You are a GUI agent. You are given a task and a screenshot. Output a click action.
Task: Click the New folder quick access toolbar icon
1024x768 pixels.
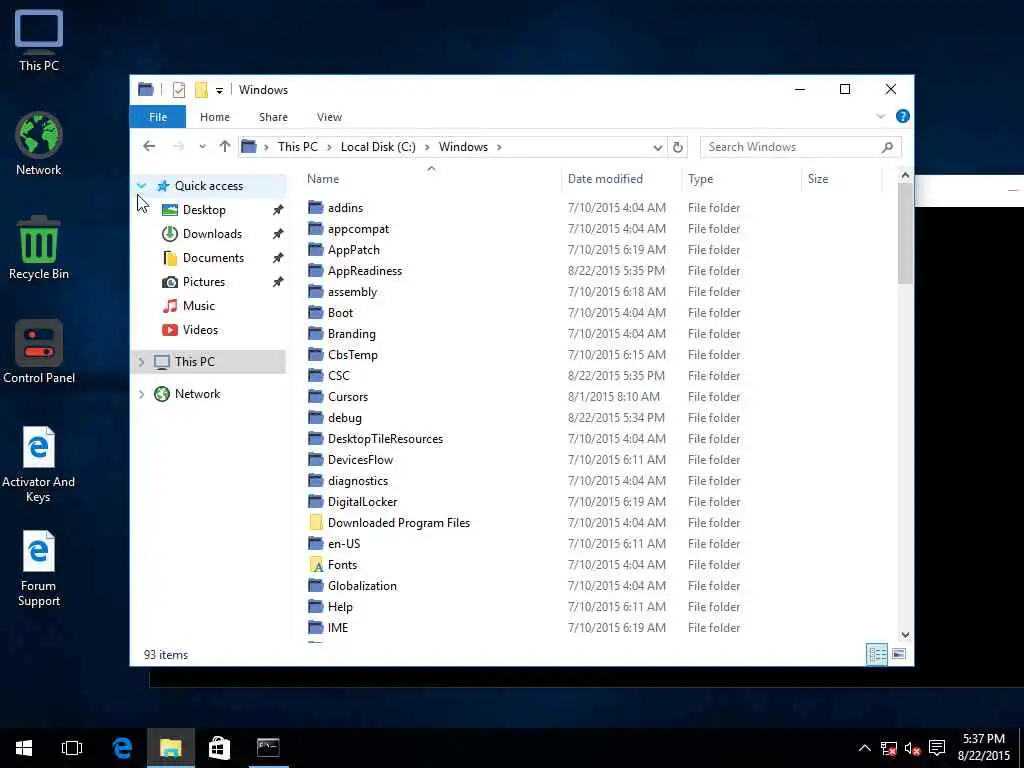point(201,90)
